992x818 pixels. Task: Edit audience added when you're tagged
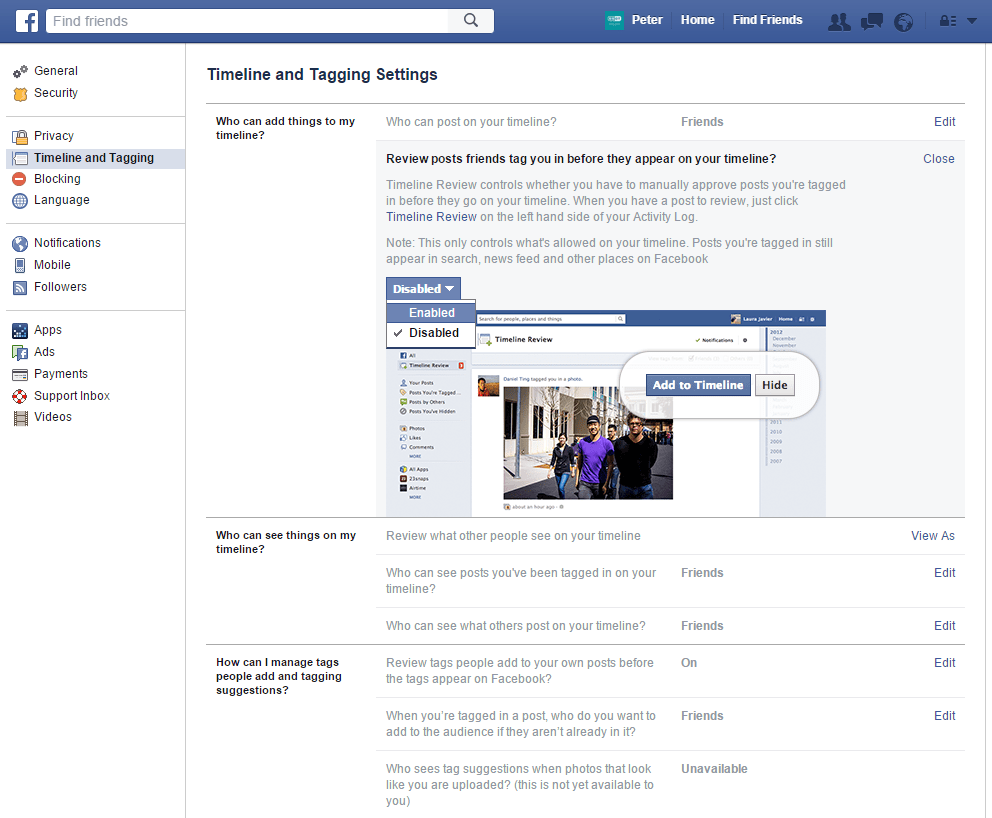[x=945, y=716]
